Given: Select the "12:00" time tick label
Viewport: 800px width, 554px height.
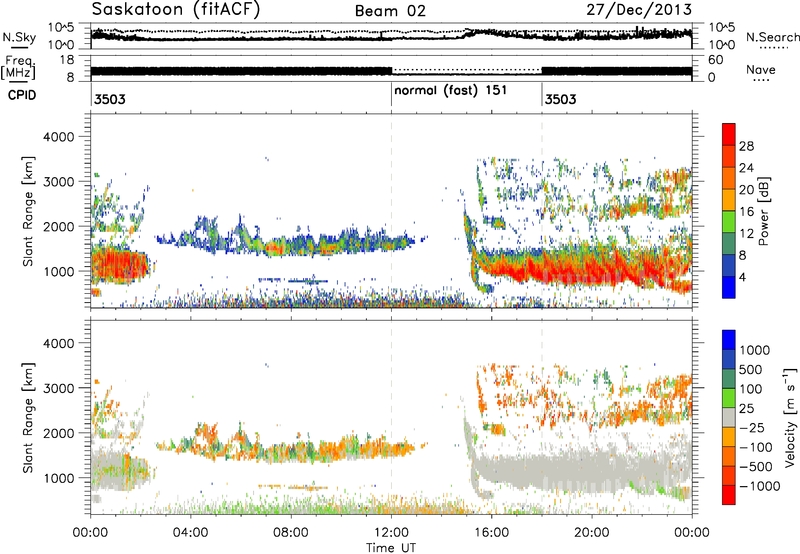Looking at the screenshot, I should coord(391,533).
